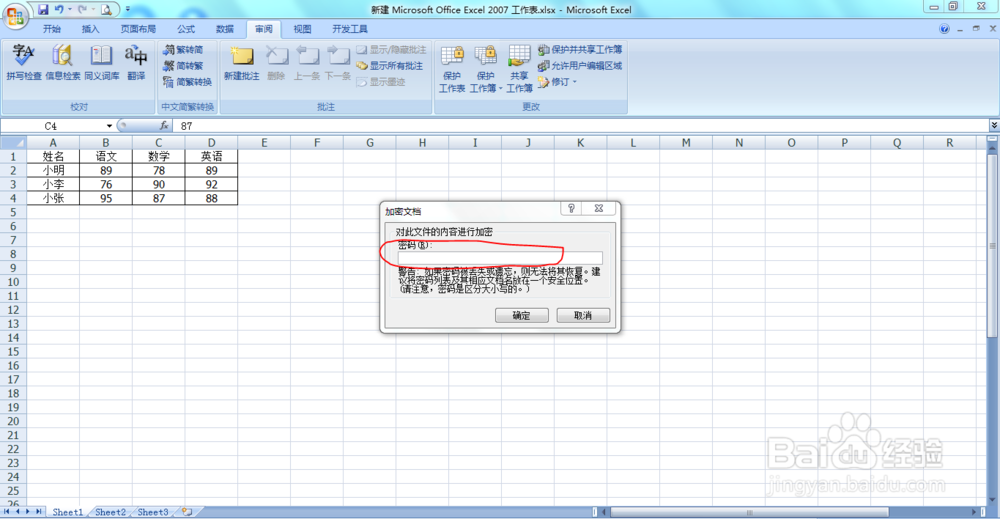Click Select All corner button
Image resolution: width=1000 pixels, height=519 pixels.
[x=13, y=143]
